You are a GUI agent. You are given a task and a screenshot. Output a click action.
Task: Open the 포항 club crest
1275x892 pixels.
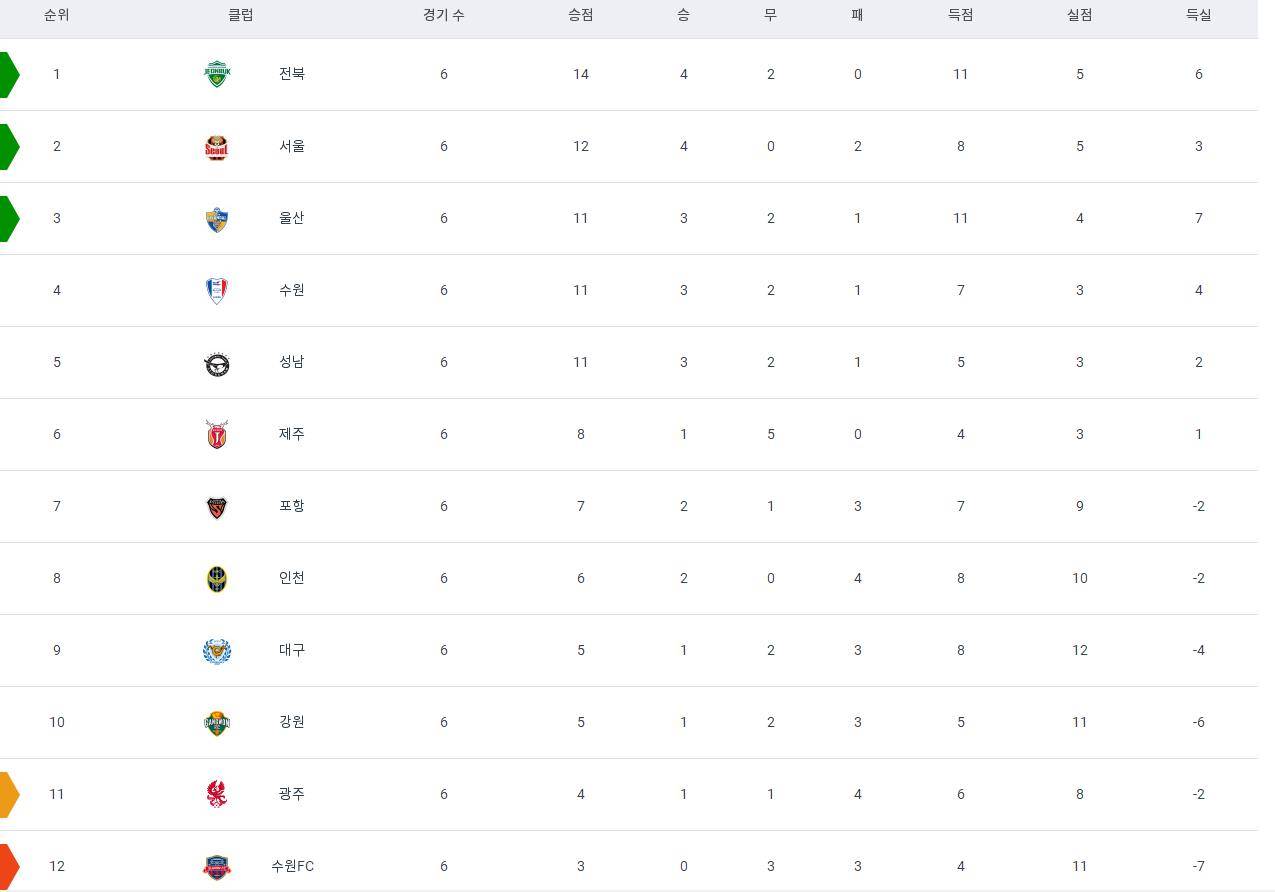pyautogui.click(x=216, y=506)
